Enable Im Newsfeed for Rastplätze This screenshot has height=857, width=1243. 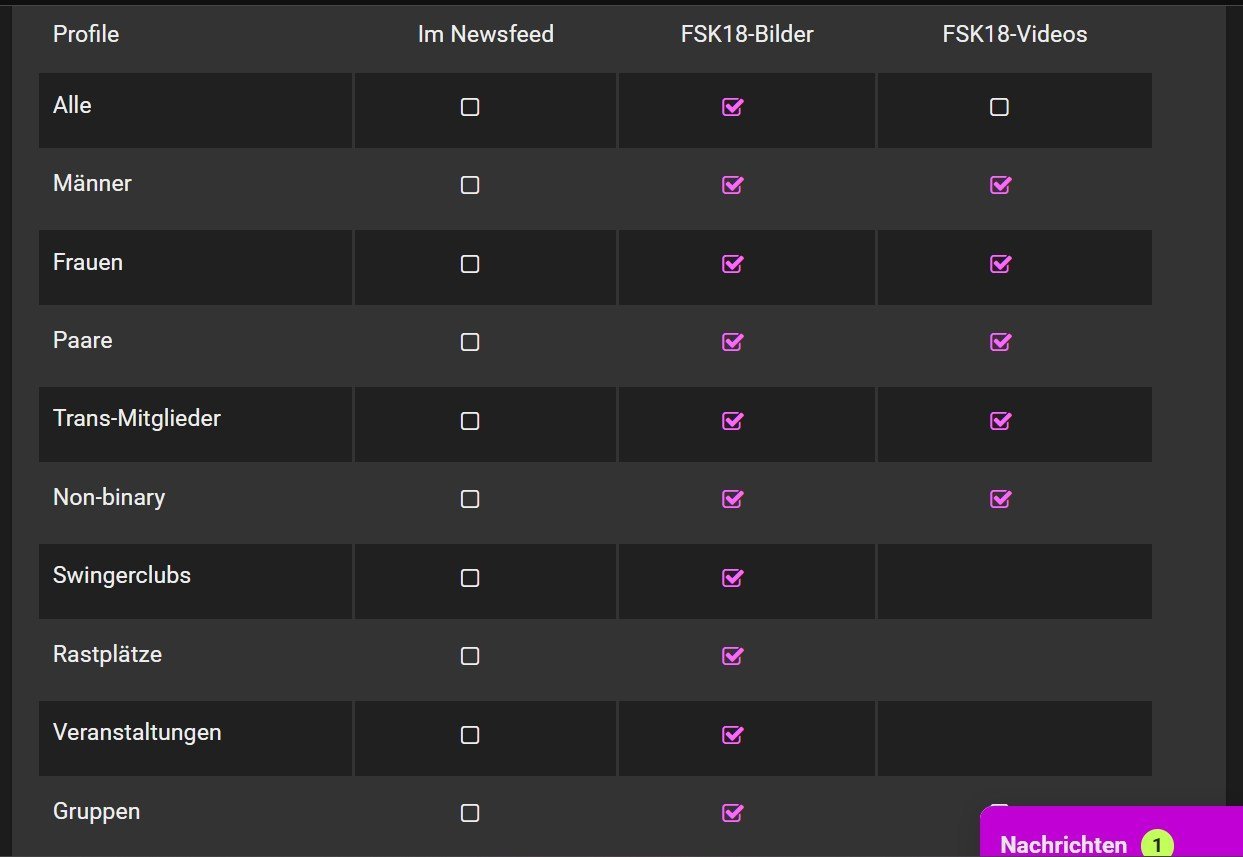(x=470, y=656)
